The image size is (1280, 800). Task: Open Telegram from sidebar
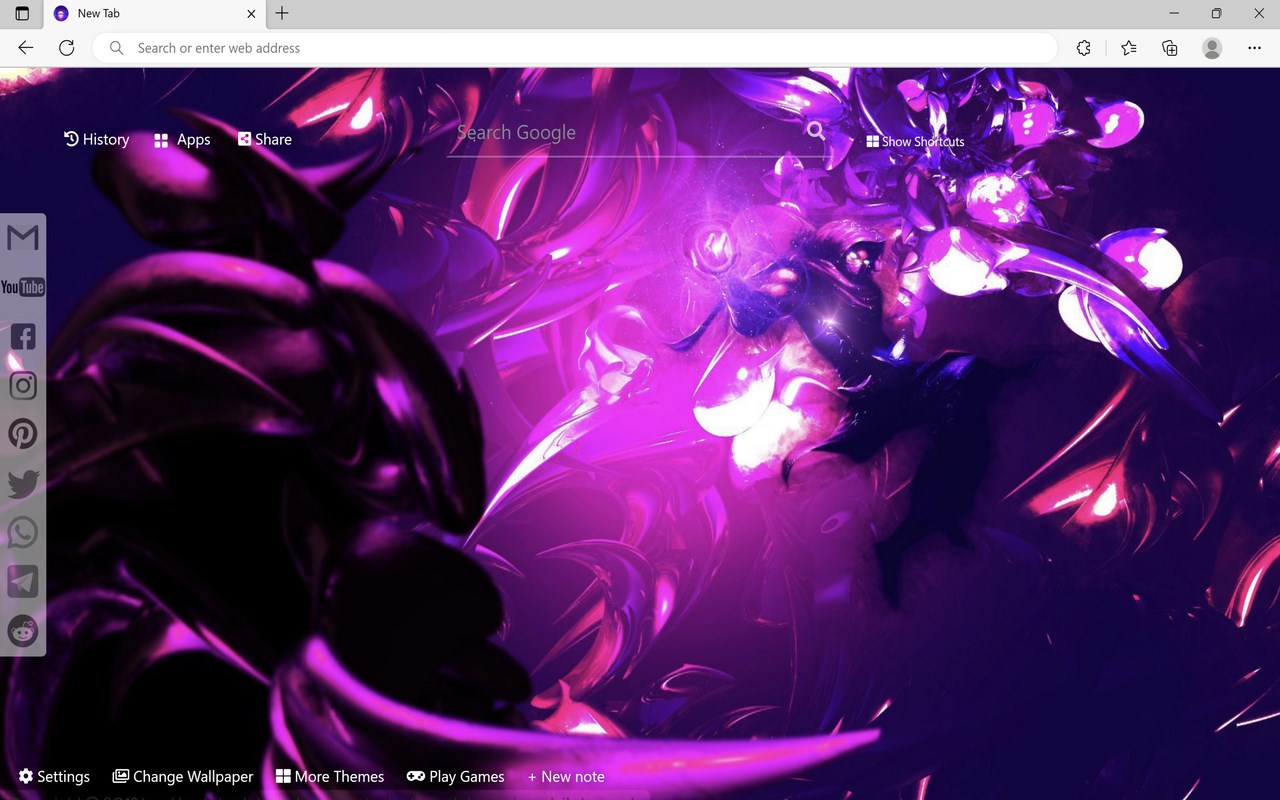tap(22, 582)
